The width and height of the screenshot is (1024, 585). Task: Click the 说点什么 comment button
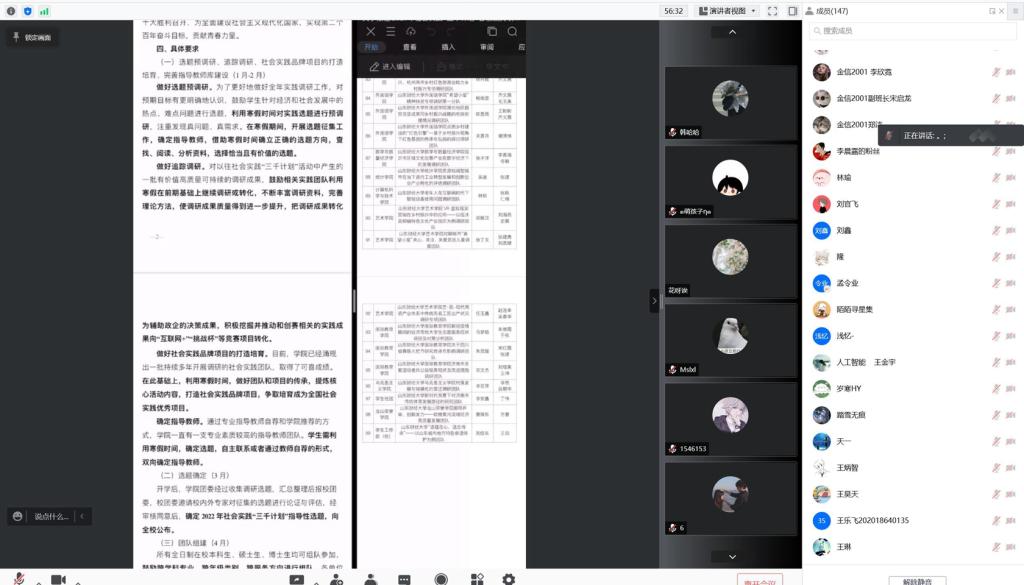(x=50, y=516)
